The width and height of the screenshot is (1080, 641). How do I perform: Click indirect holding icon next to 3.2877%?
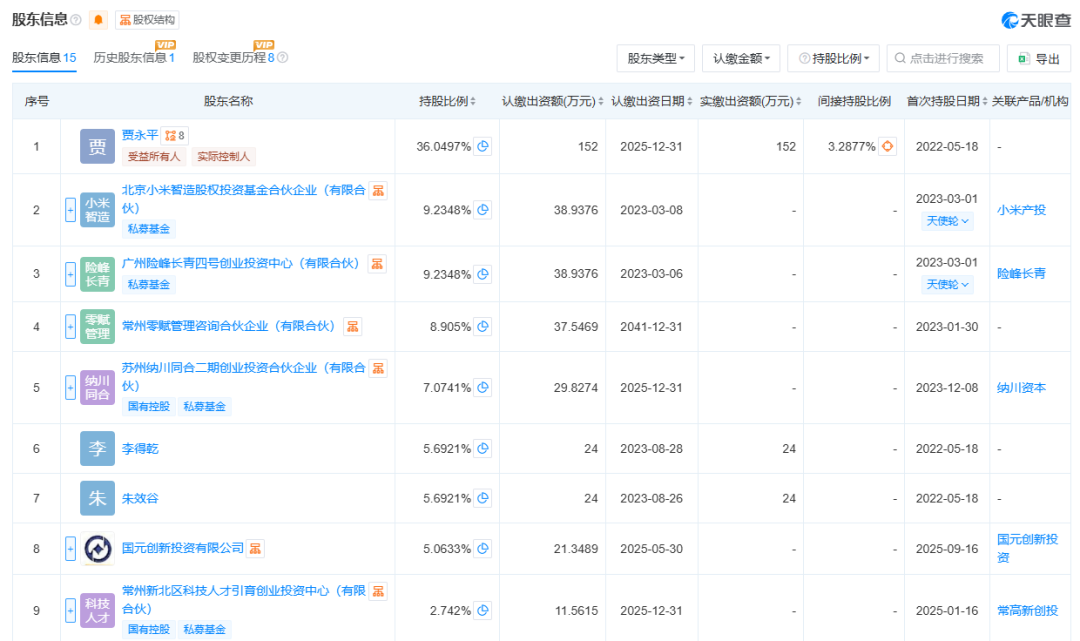887,146
